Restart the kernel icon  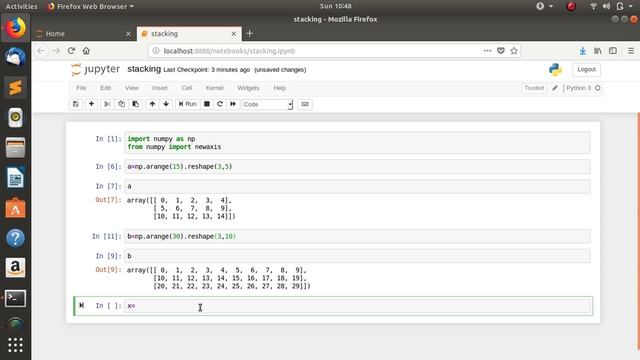tap(220, 104)
